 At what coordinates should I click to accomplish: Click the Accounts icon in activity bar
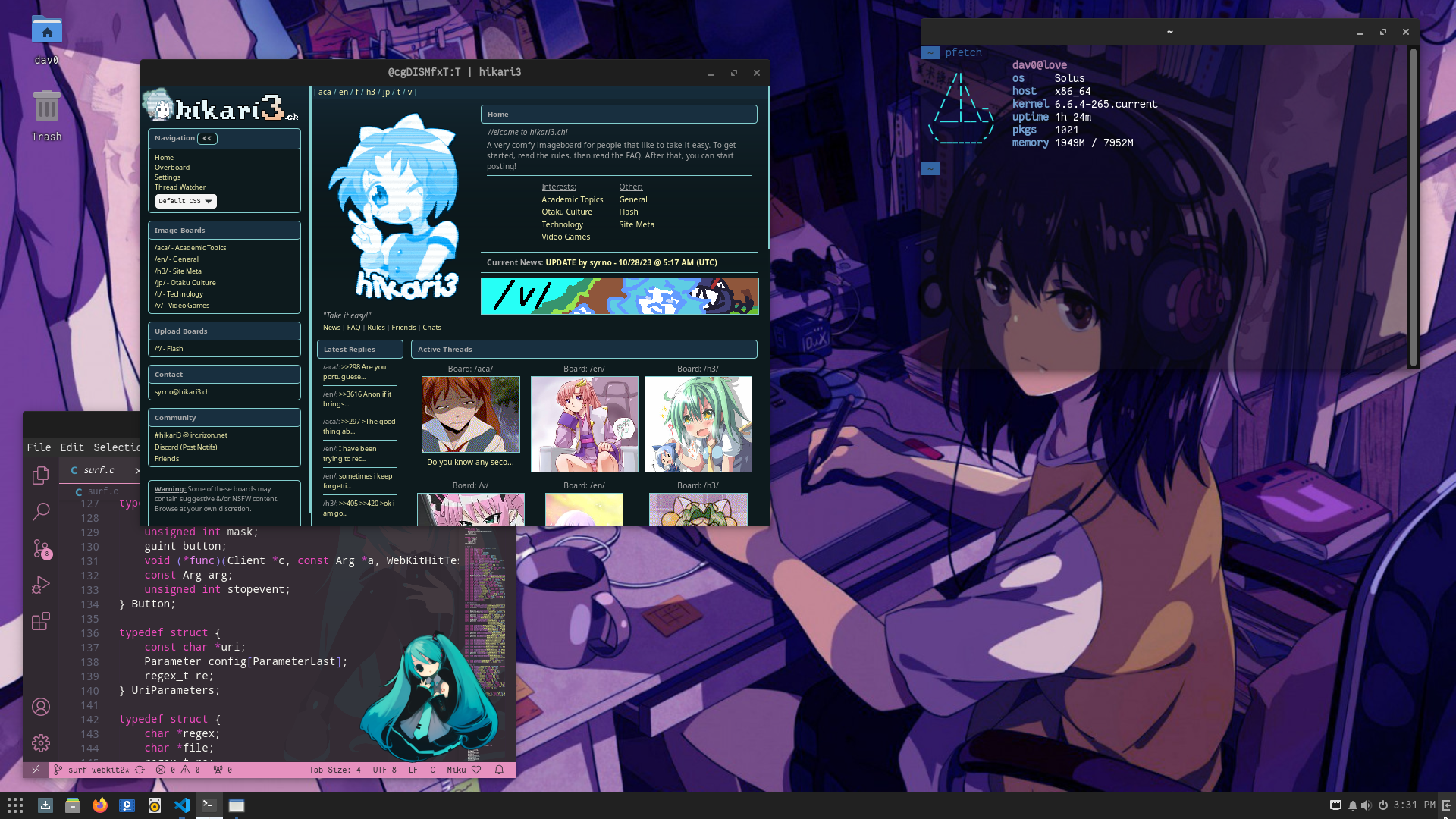(41, 707)
